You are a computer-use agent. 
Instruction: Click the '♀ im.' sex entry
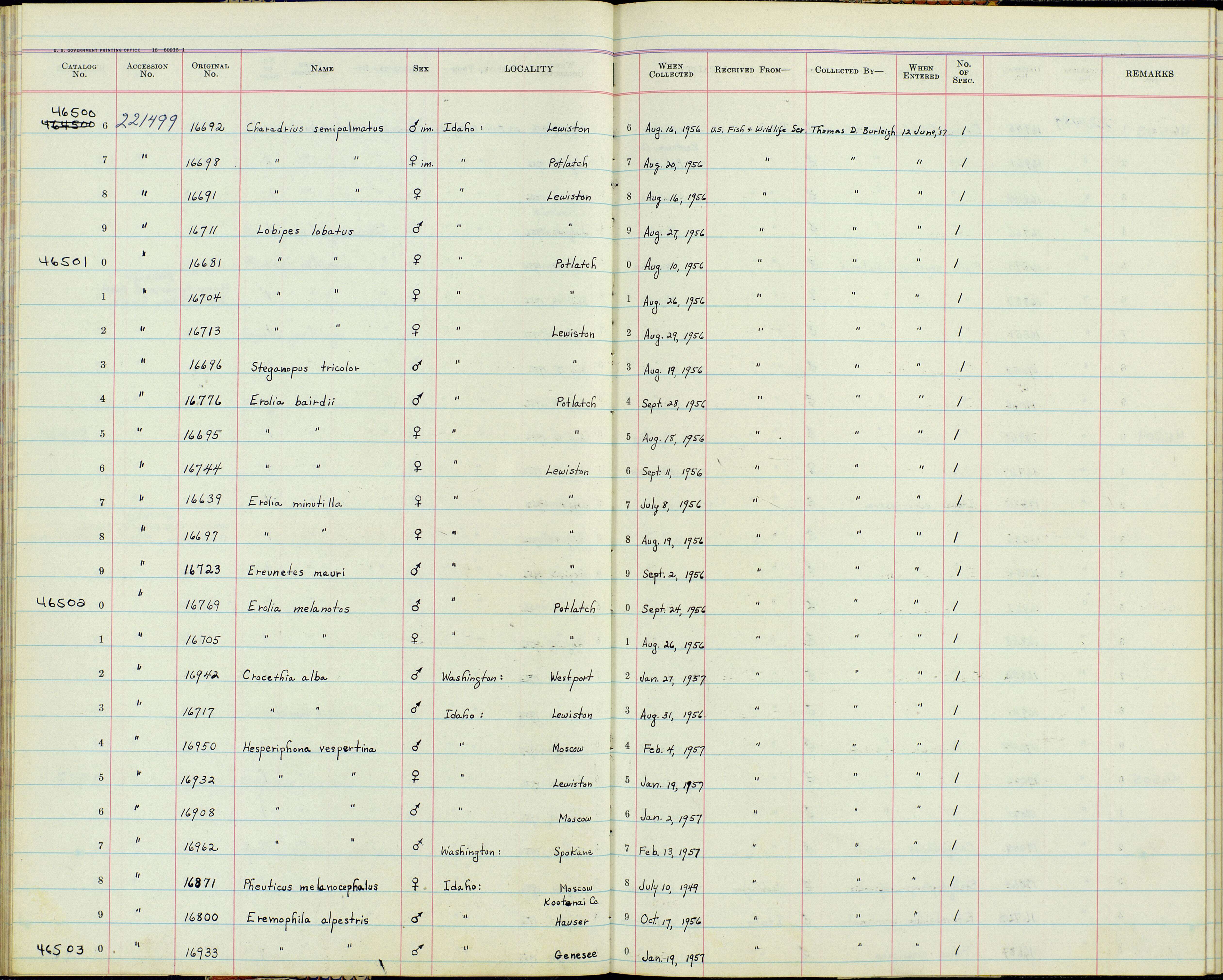click(421, 163)
